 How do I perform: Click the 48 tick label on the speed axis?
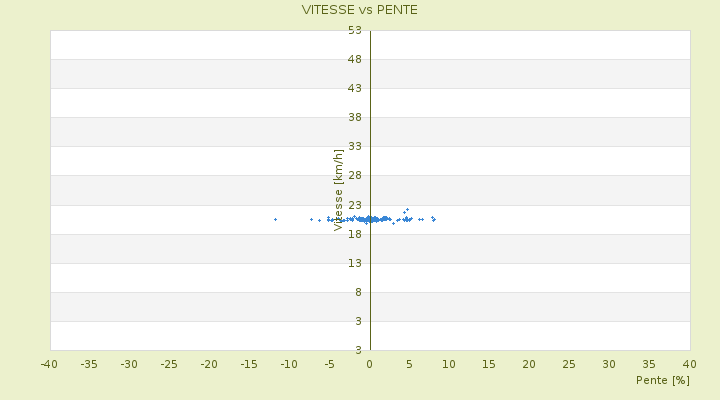pyautogui.click(x=355, y=59)
